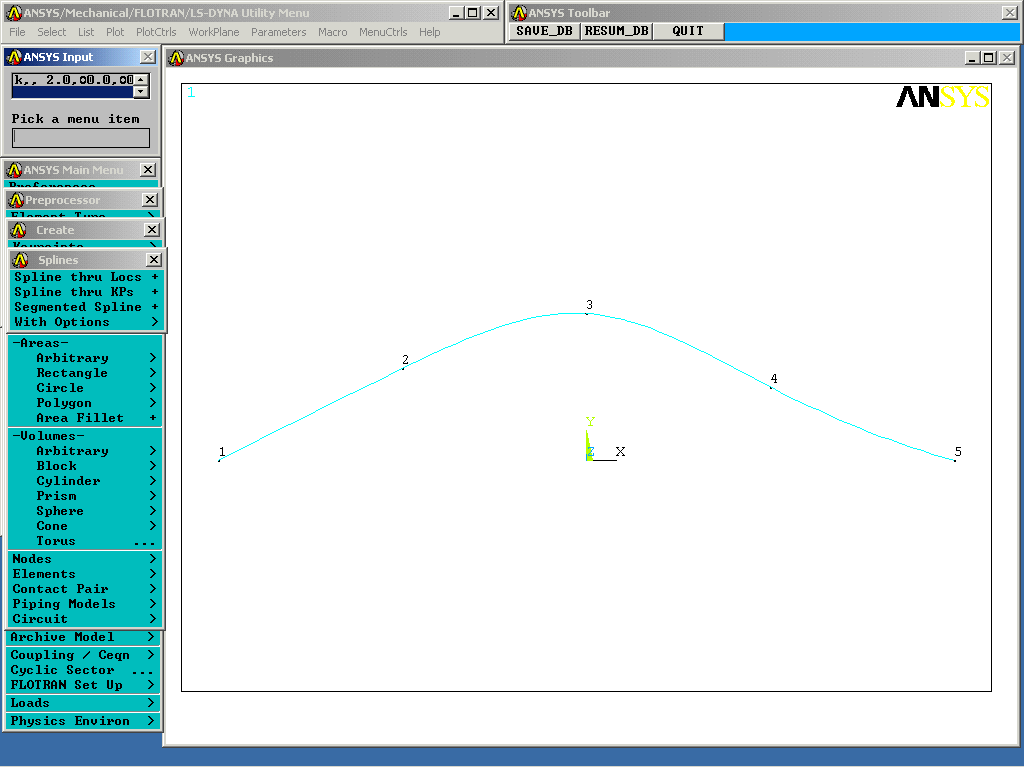Close the ANSYS Input window
1024x768 pixels.
point(148,57)
